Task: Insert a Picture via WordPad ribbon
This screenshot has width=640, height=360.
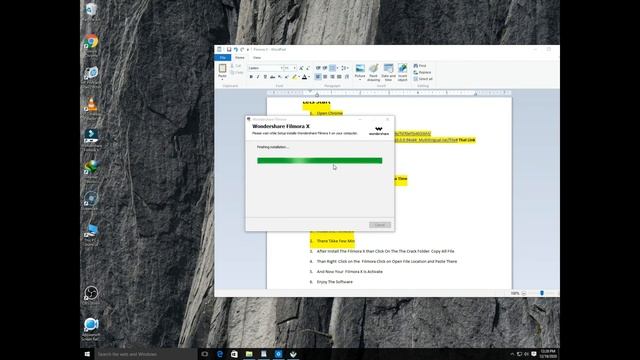Action: point(360,71)
